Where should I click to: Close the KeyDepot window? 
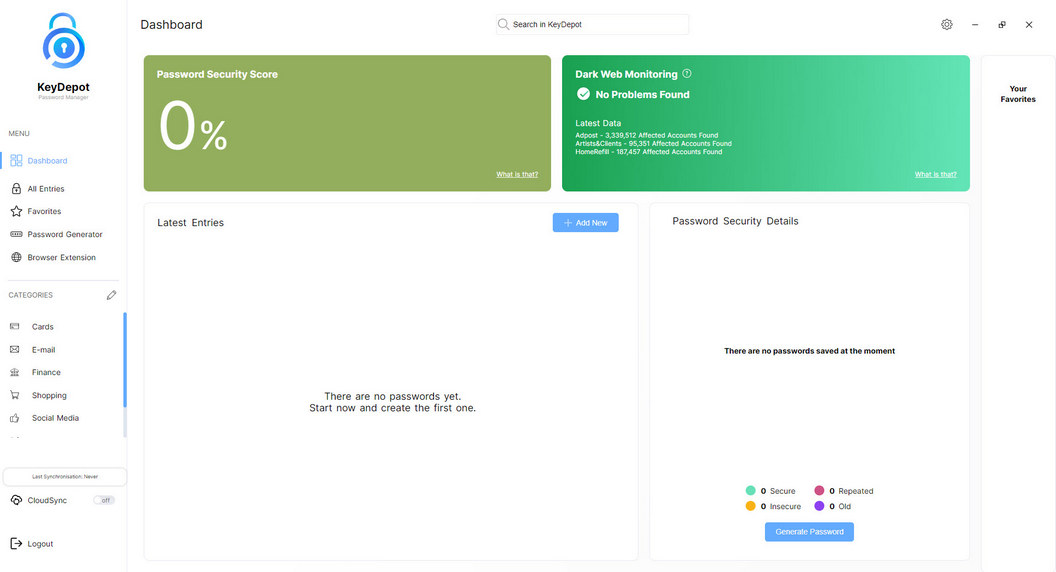[x=1028, y=24]
